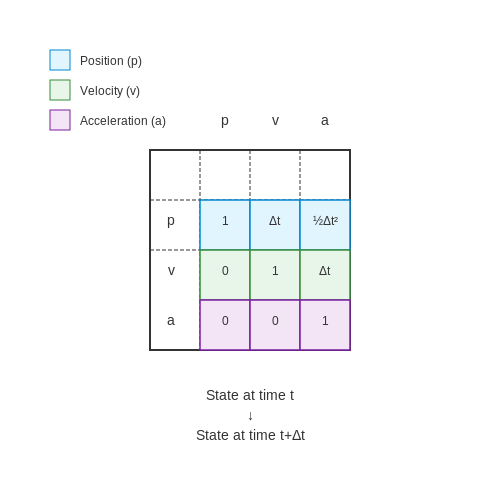
Task: Click the purple Acceleration legend swatch
Action: tap(60, 120)
